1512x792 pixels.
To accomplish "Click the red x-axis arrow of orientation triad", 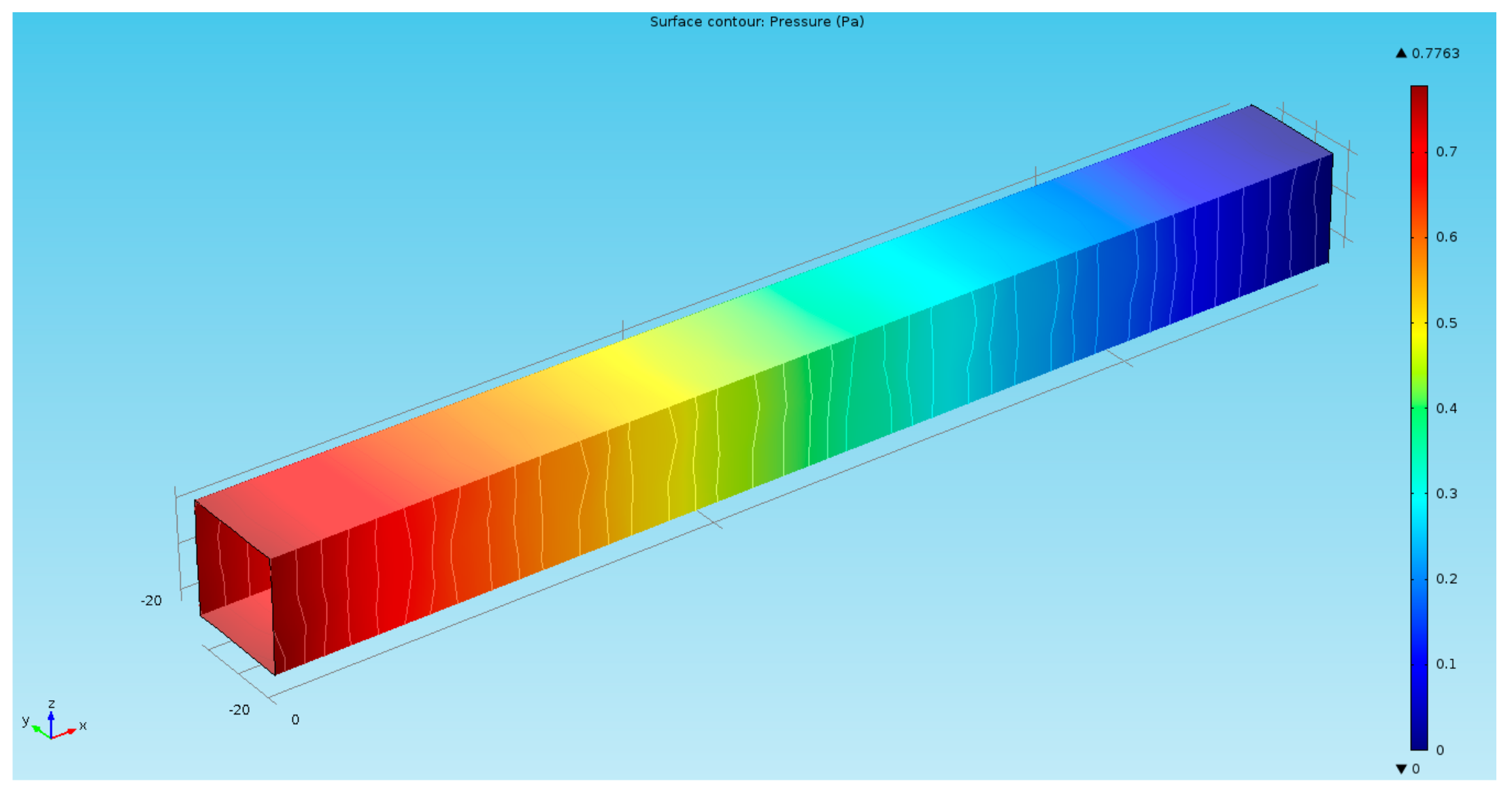I will [66, 733].
